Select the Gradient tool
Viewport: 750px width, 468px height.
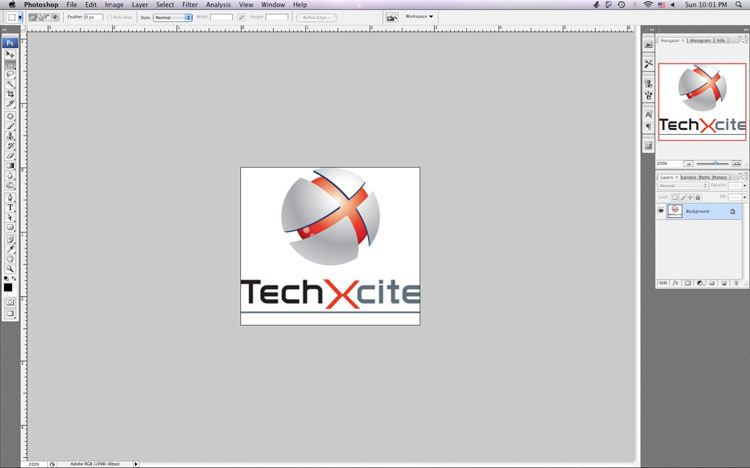click(10, 166)
